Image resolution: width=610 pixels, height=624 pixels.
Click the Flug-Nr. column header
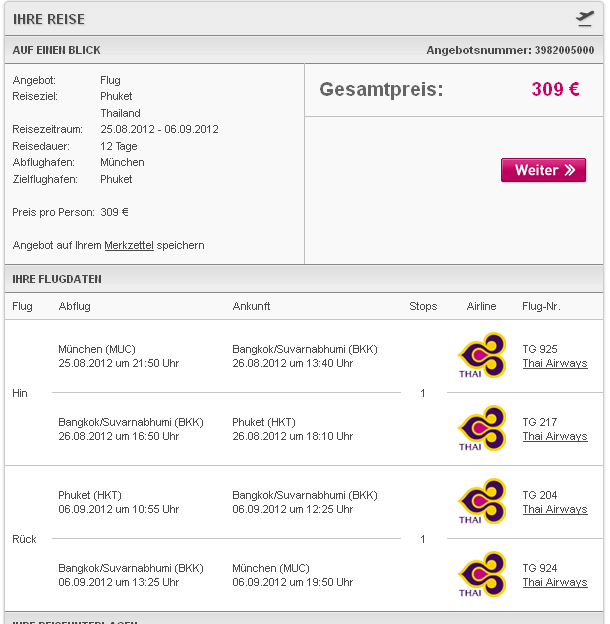click(x=541, y=306)
